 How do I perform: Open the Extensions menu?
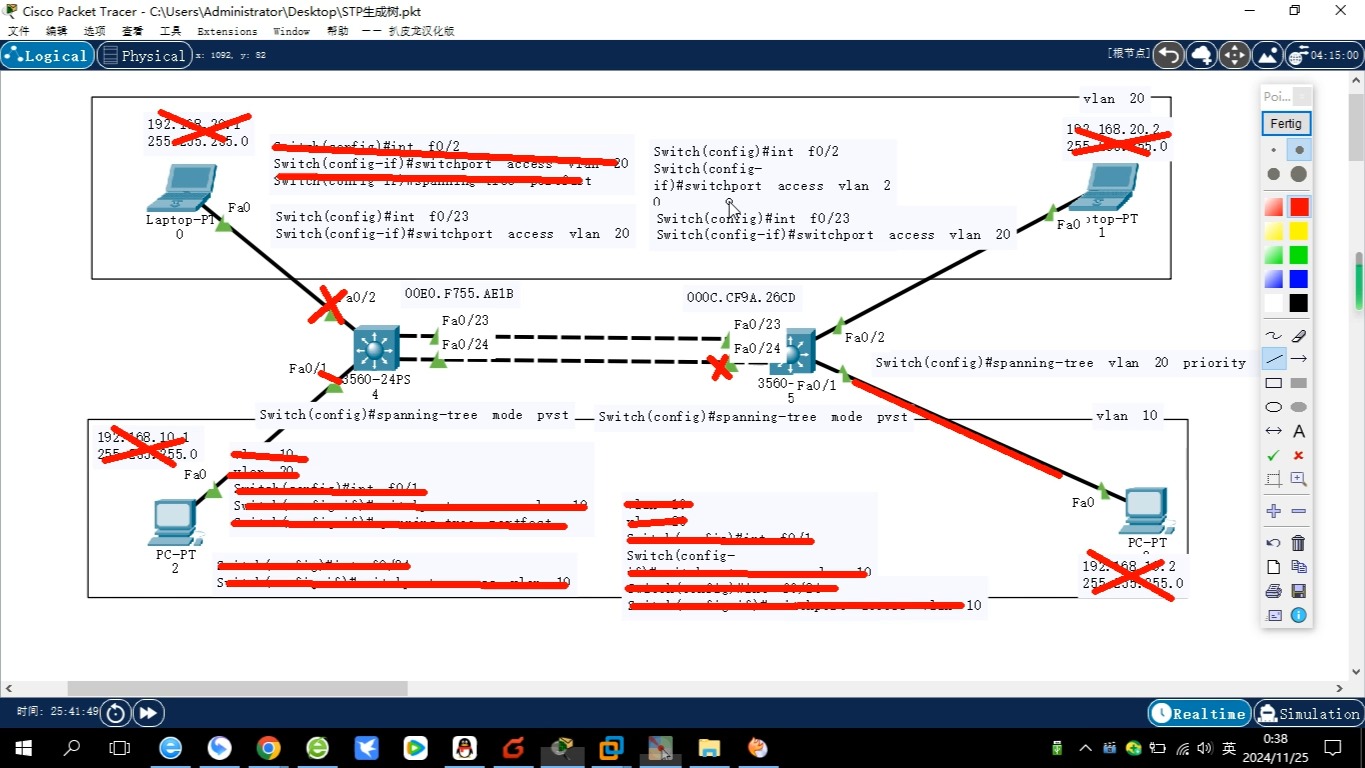227,31
